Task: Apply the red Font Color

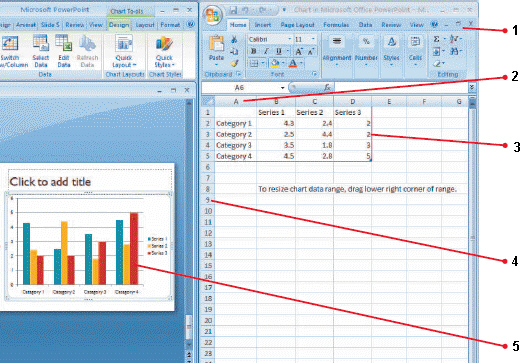Action: coord(293,63)
